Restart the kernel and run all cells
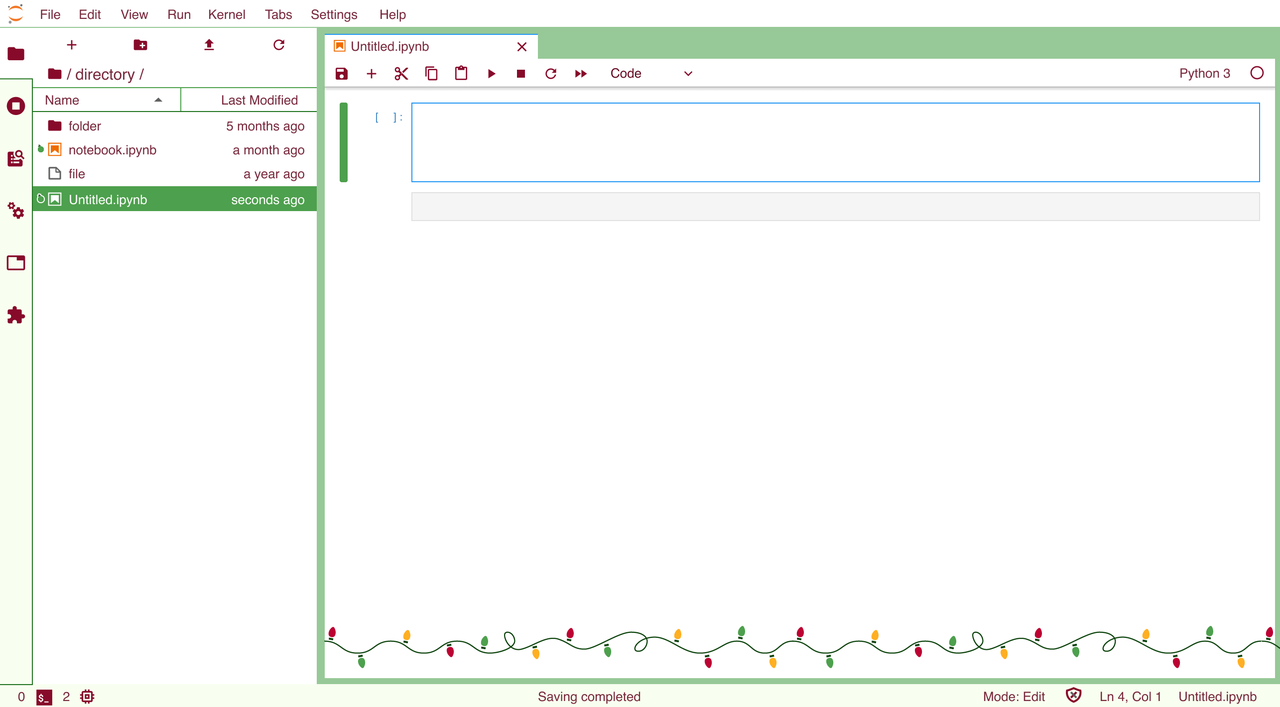Viewport: 1280px width, 707px height. point(581,74)
